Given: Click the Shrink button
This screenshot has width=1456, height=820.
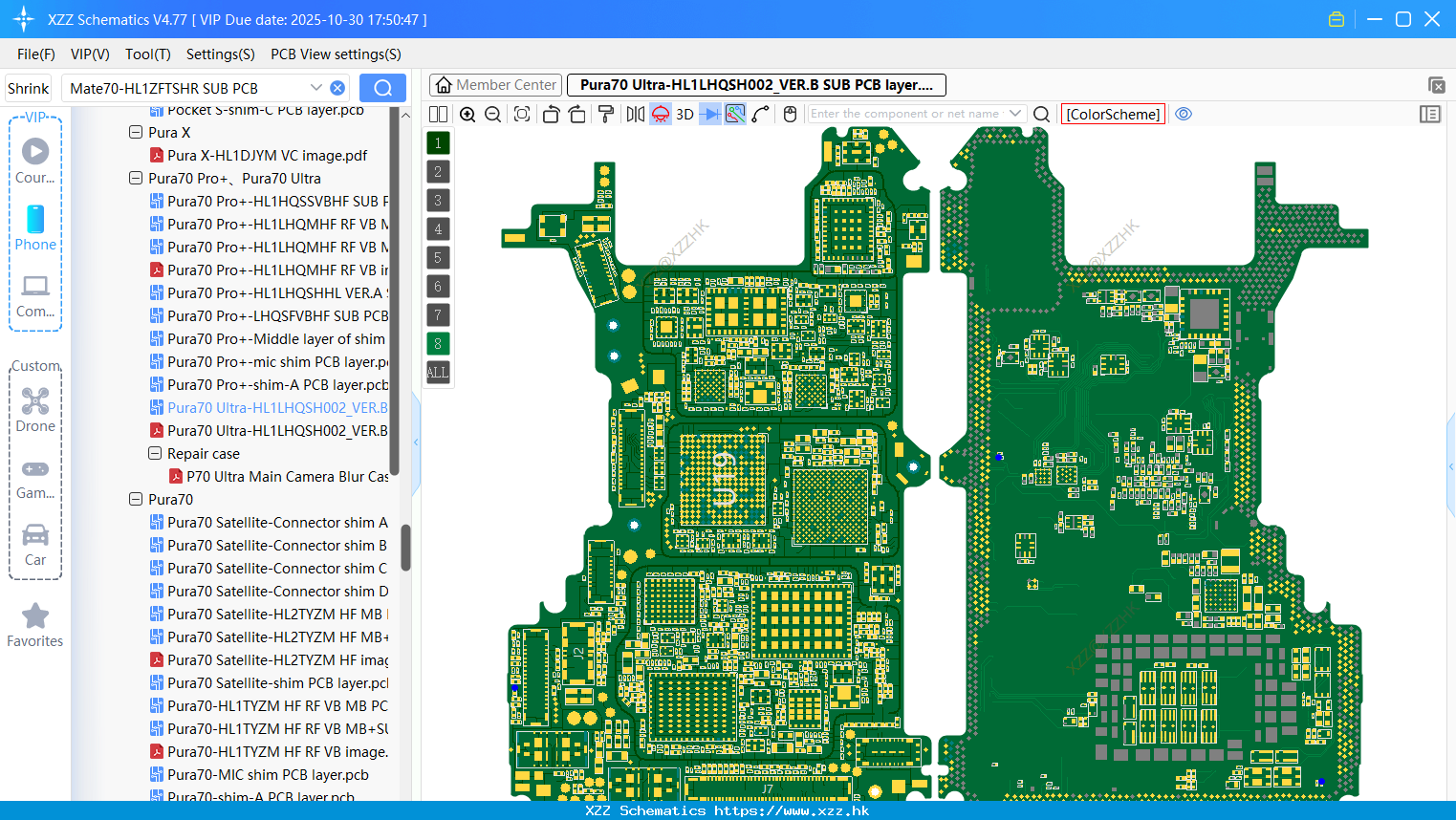Looking at the screenshot, I should click(x=29, y=88).
